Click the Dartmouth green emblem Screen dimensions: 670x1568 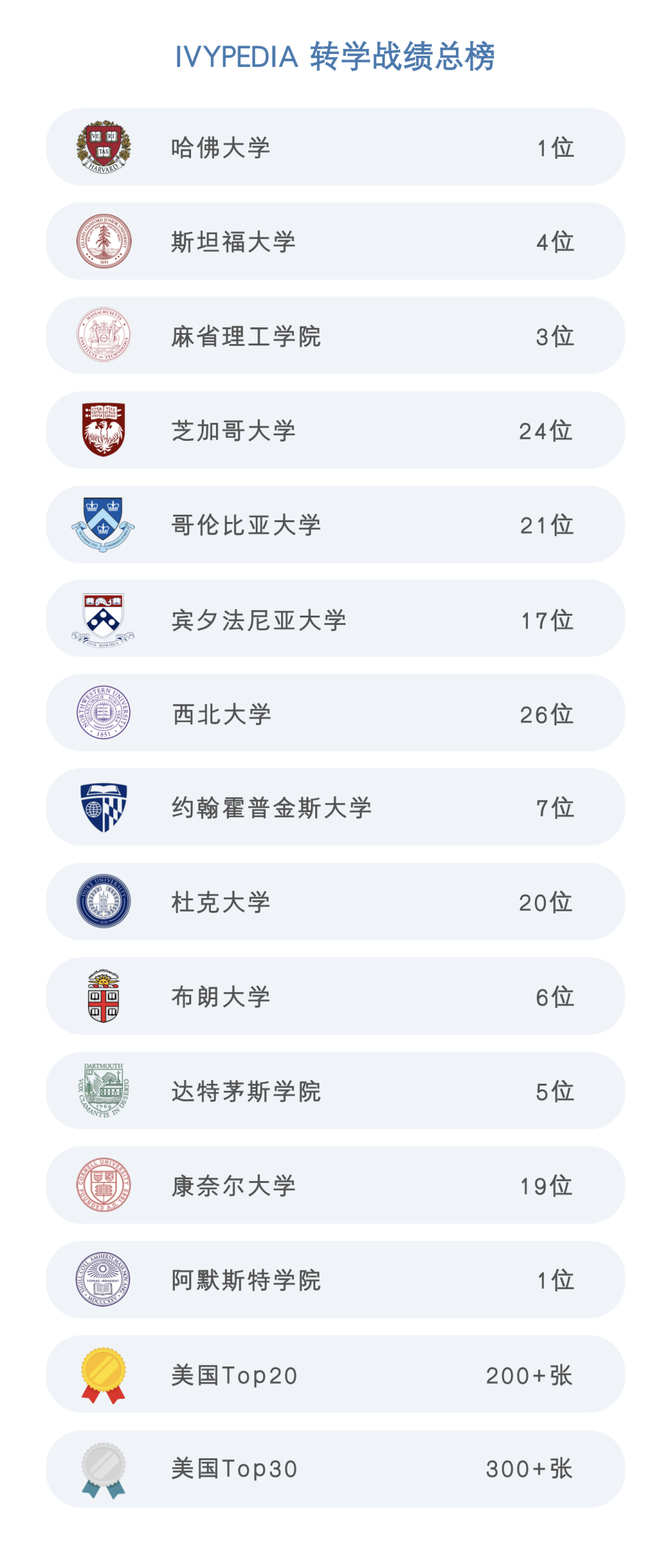(x=104, y=1091)
